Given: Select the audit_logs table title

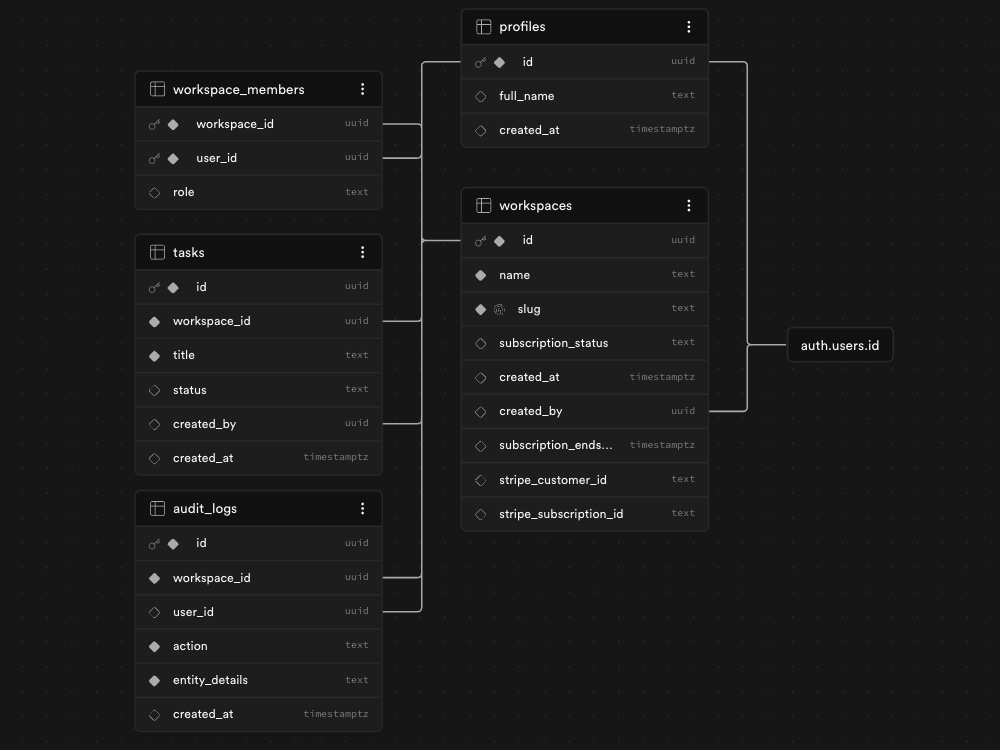Looking at the screenshot, I should click(x=205, y=508).
